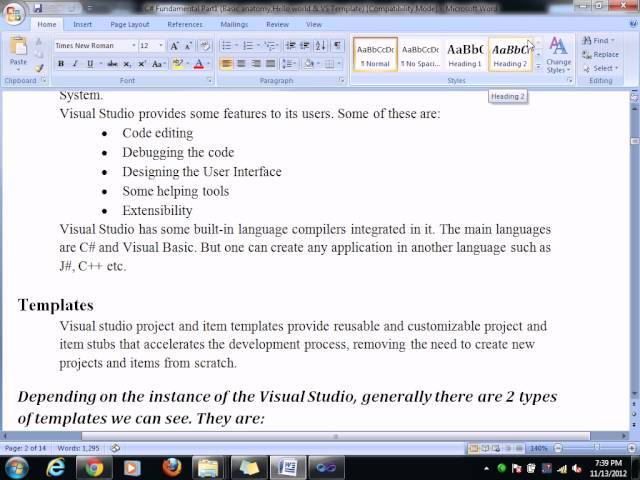Click the Paste button

tap(18, 54)
